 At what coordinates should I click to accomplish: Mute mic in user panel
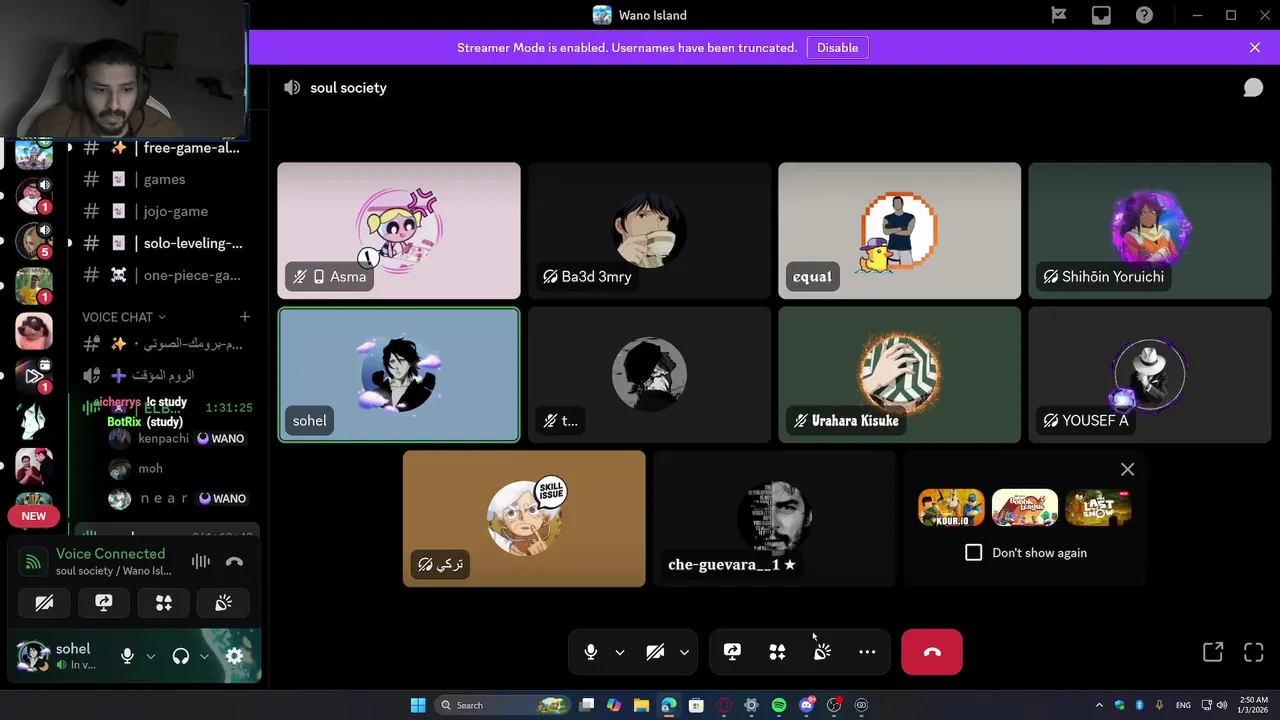pyautogui.click(x=127, y=656)
